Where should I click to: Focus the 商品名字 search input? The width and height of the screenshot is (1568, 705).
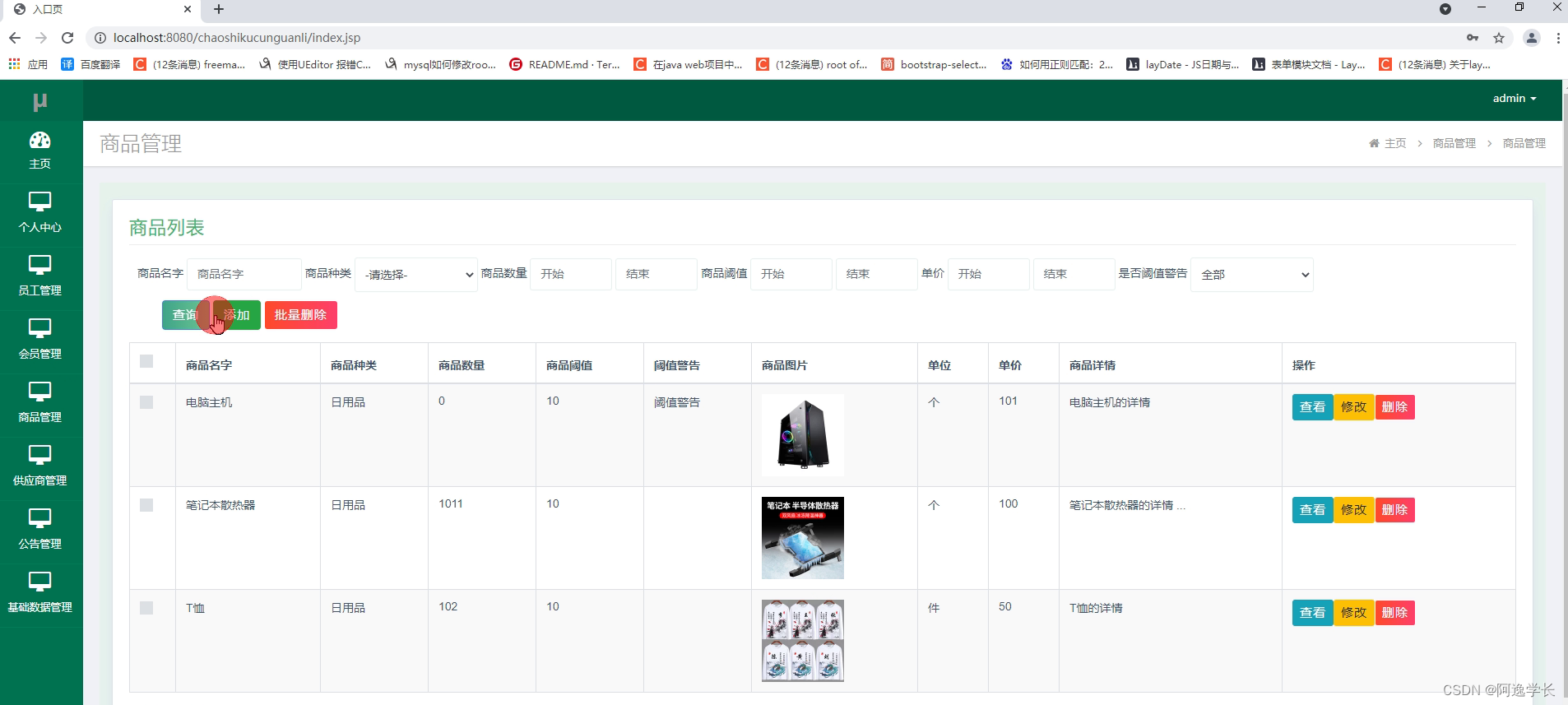[244, 274]
